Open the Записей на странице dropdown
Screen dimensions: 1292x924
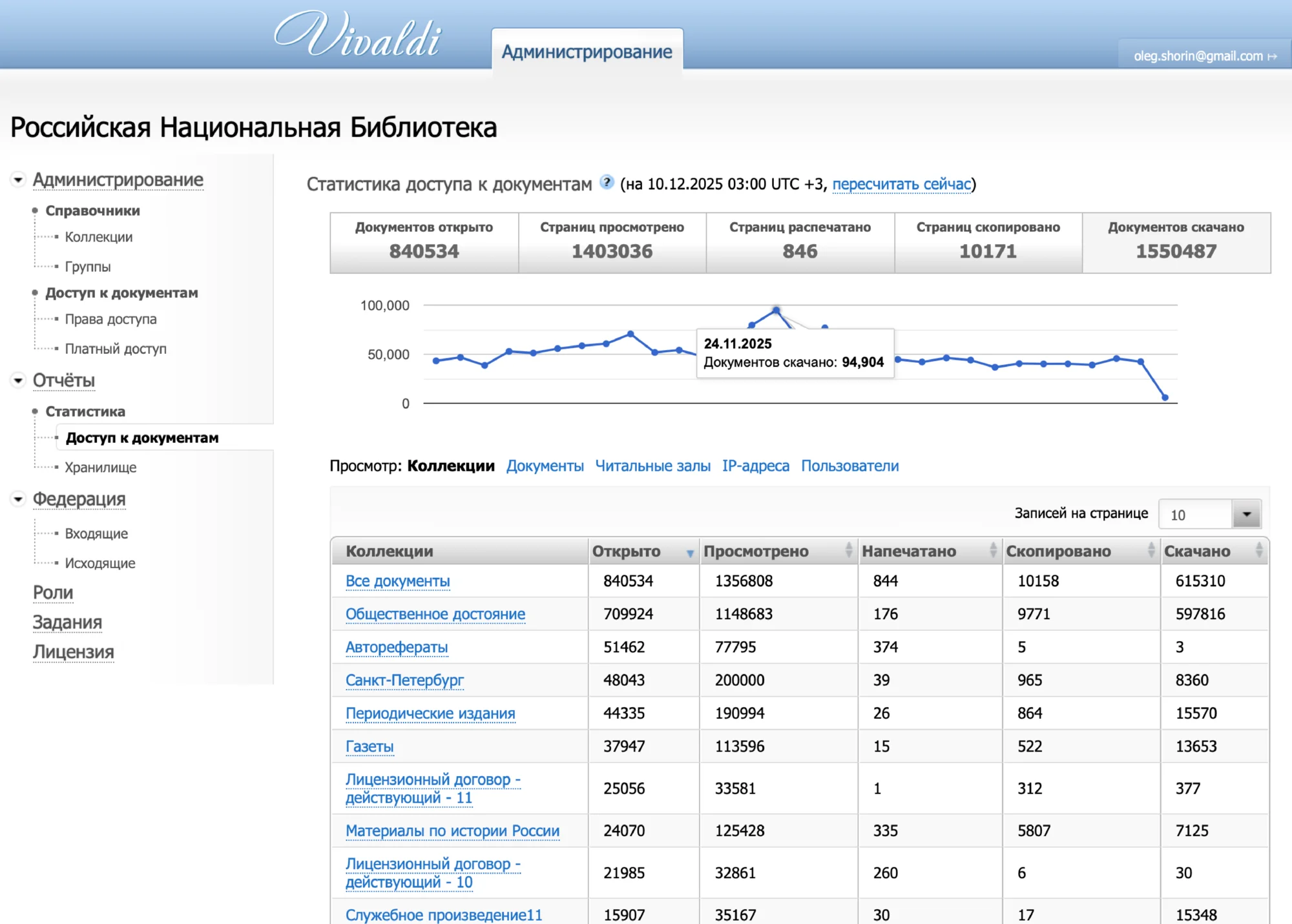(1246, 514)
